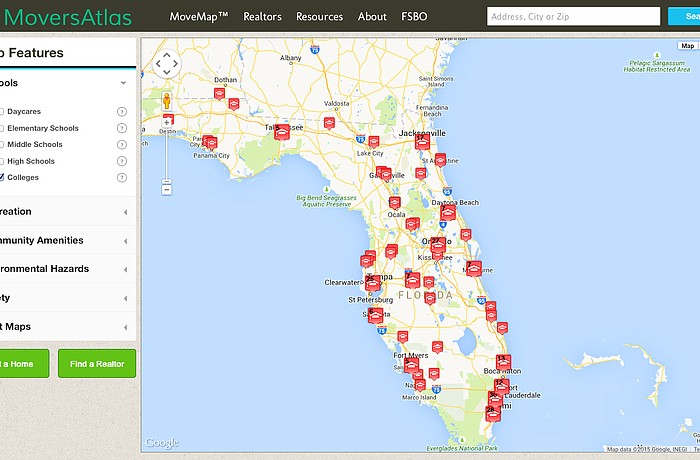700x460 pixels.
Task: Collapse the Schools section arrow
Action: (x=123, y=83)
